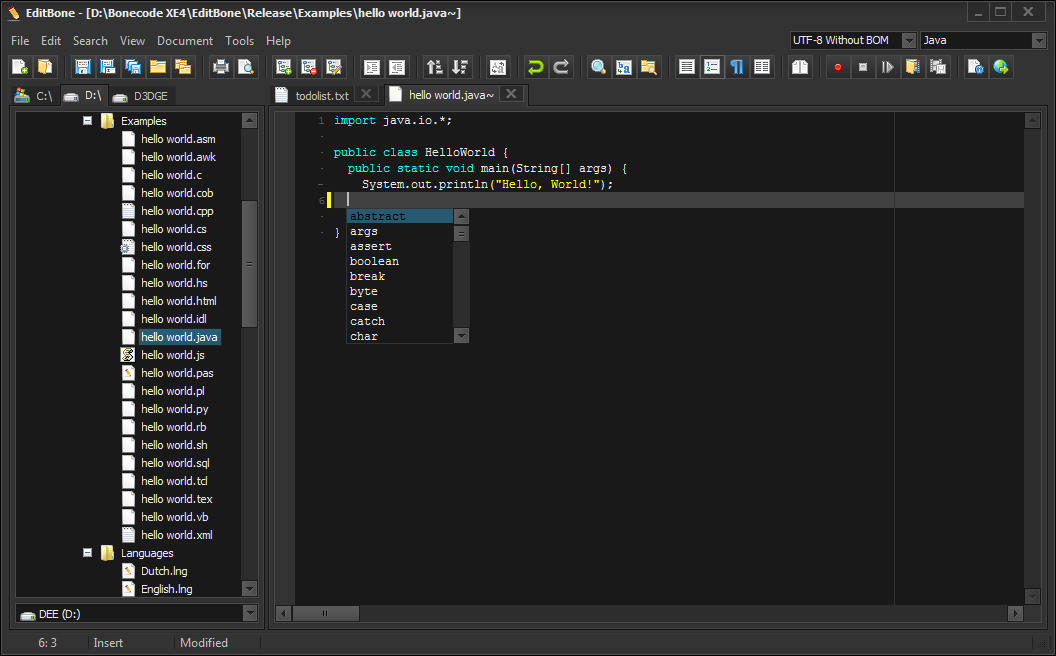Click the tree icon with green plus
The width and height of the screenshot is (1056, 656).
pyautogui.click(x=284, y=67)
